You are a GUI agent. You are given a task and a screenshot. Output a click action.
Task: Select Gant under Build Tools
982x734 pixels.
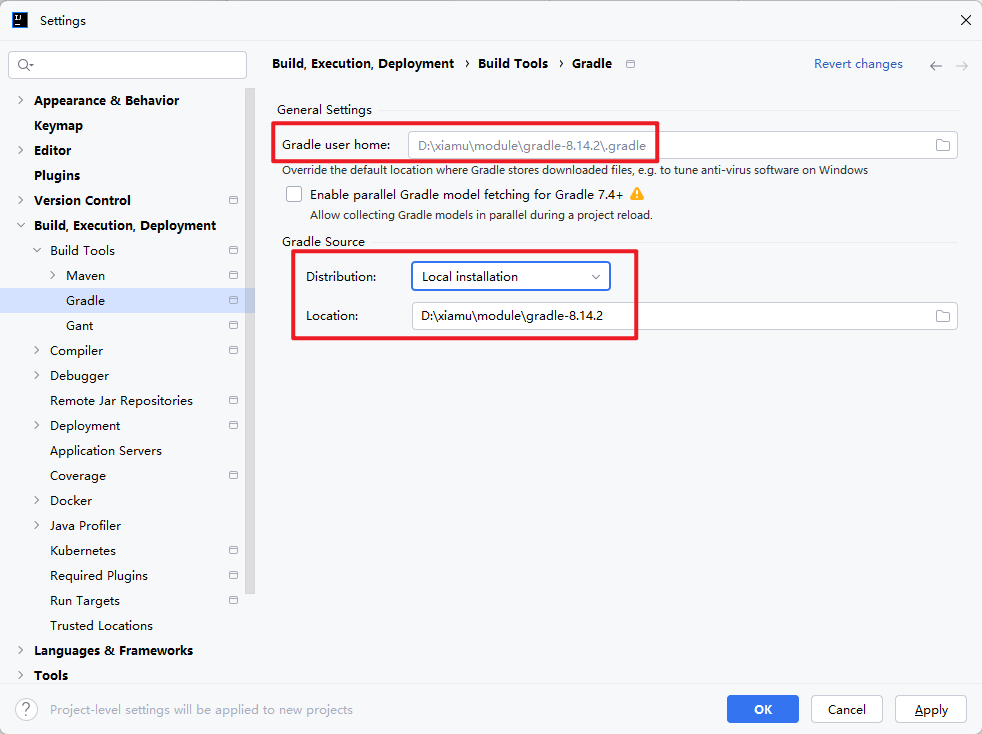pyautogui.click(x=80, y=326)
